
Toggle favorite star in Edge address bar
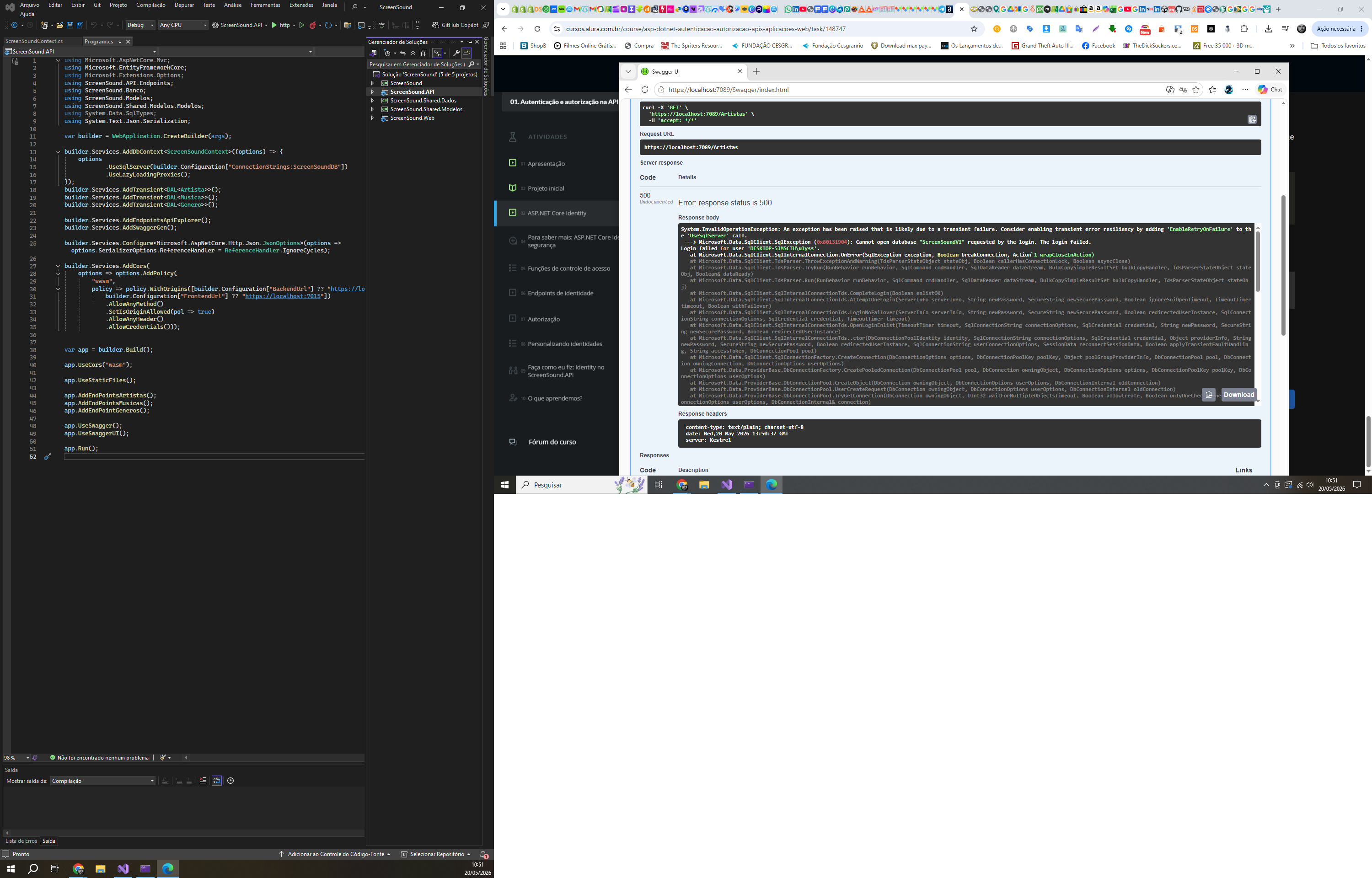point(1196,90)
